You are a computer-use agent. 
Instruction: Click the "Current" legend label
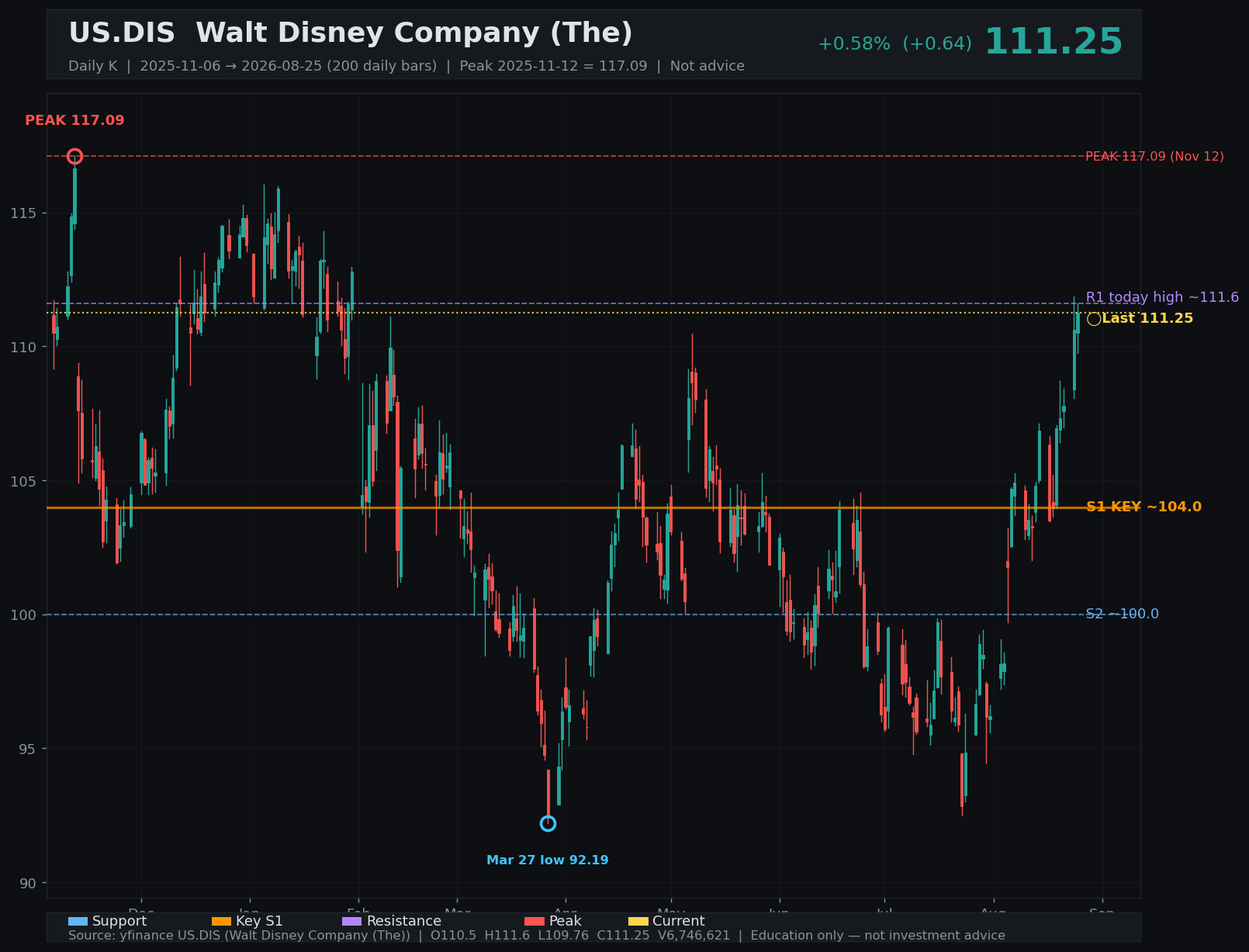pos(679,922)
